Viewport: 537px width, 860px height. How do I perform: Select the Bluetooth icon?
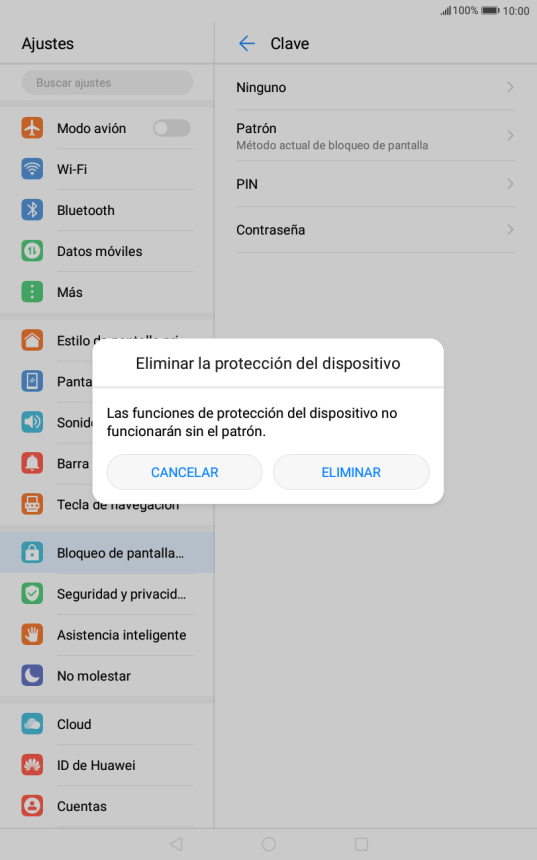click(32, 210)
